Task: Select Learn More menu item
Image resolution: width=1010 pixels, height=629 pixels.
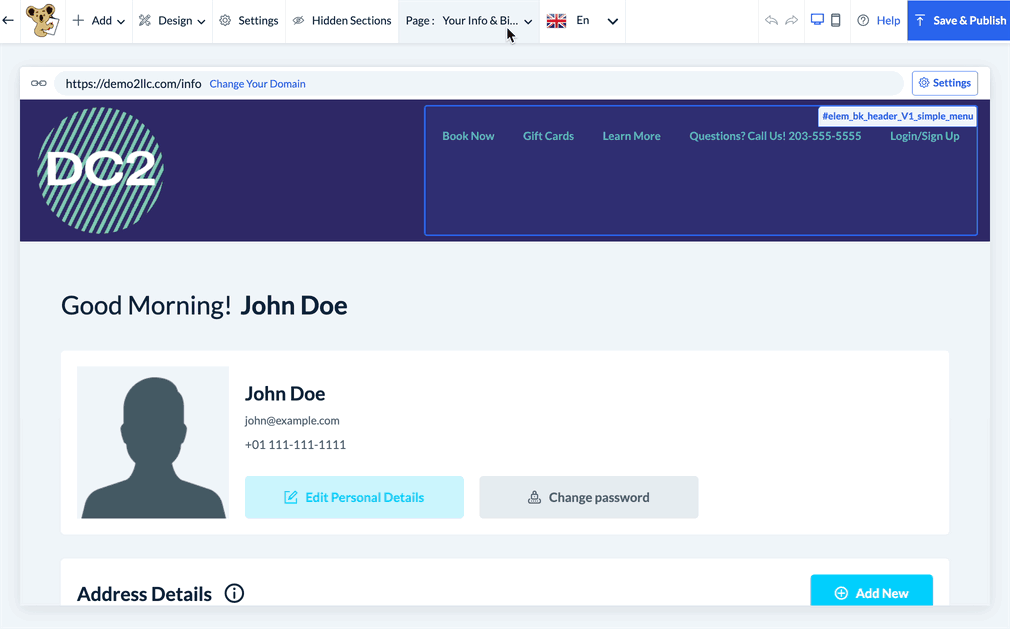Action: [631, 136]
